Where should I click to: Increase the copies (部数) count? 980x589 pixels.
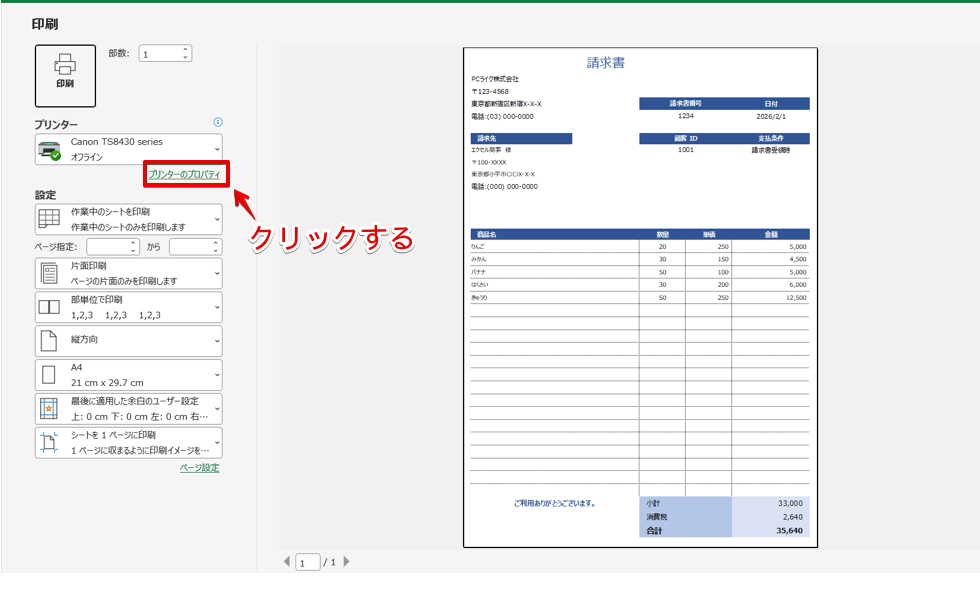click(185, 50)
